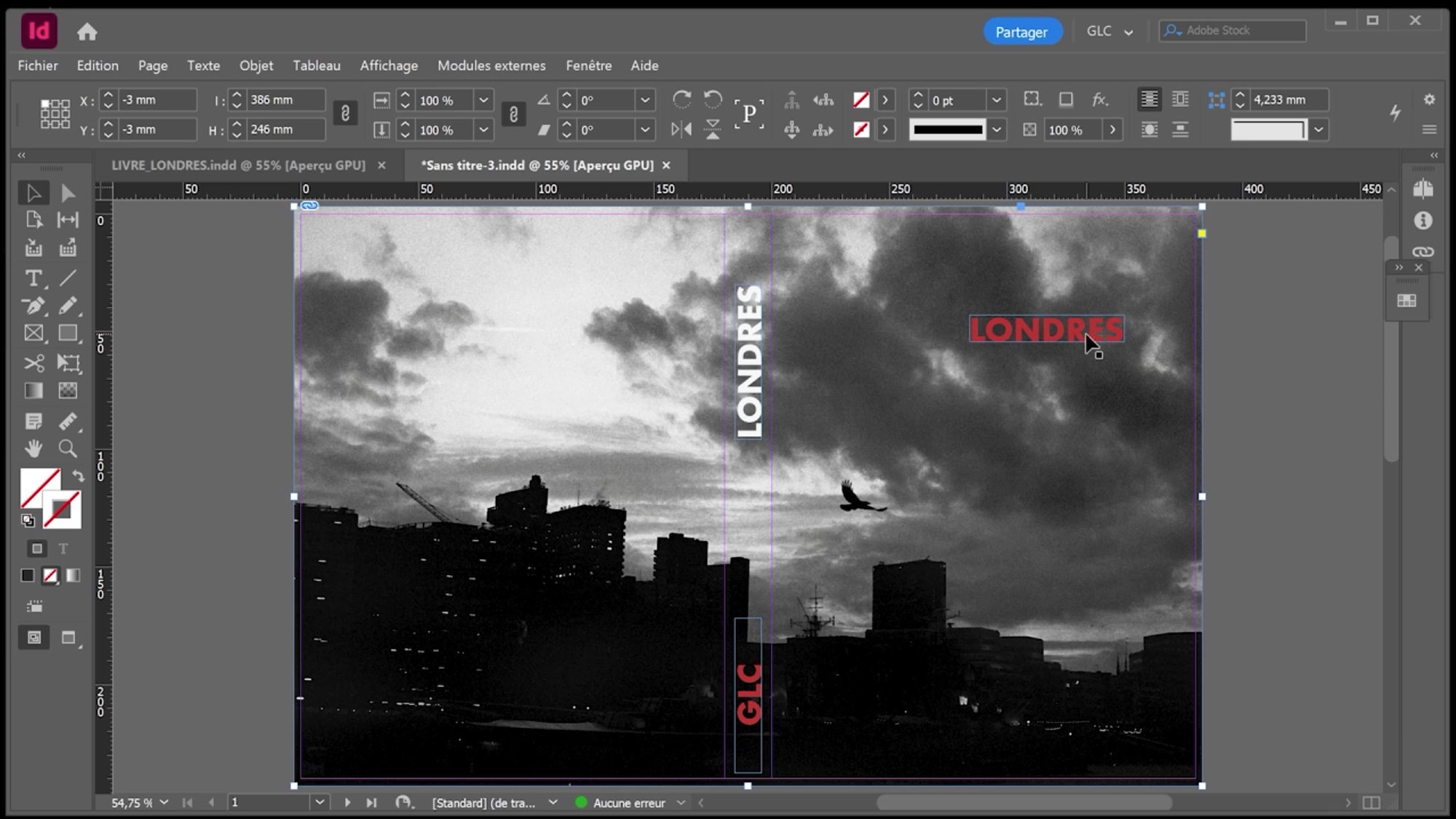Open the Links panel icon
Viewport: 1456px width, 819px height.
(x=1423, y=252)
